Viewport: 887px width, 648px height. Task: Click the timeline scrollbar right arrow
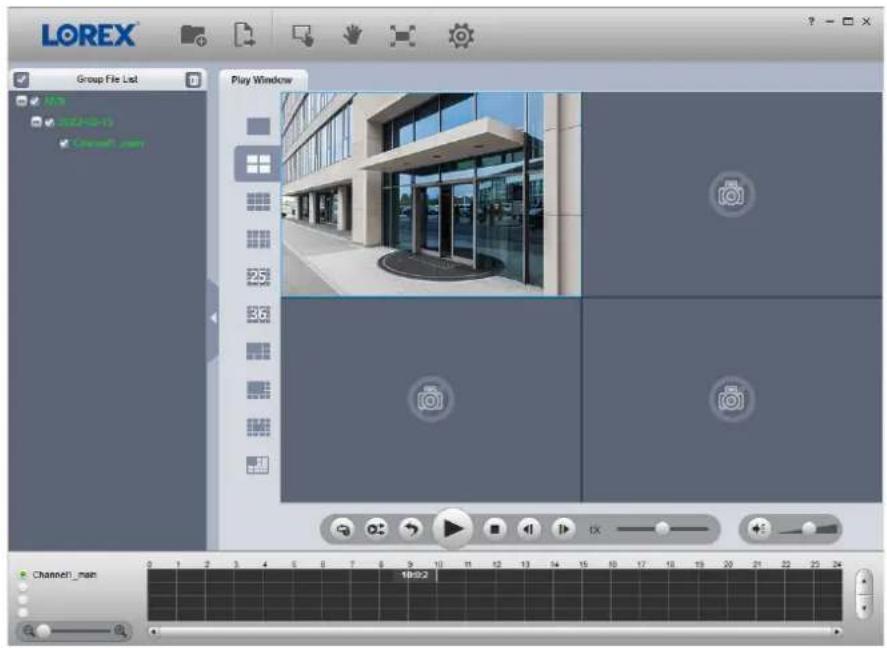[837, 632]
